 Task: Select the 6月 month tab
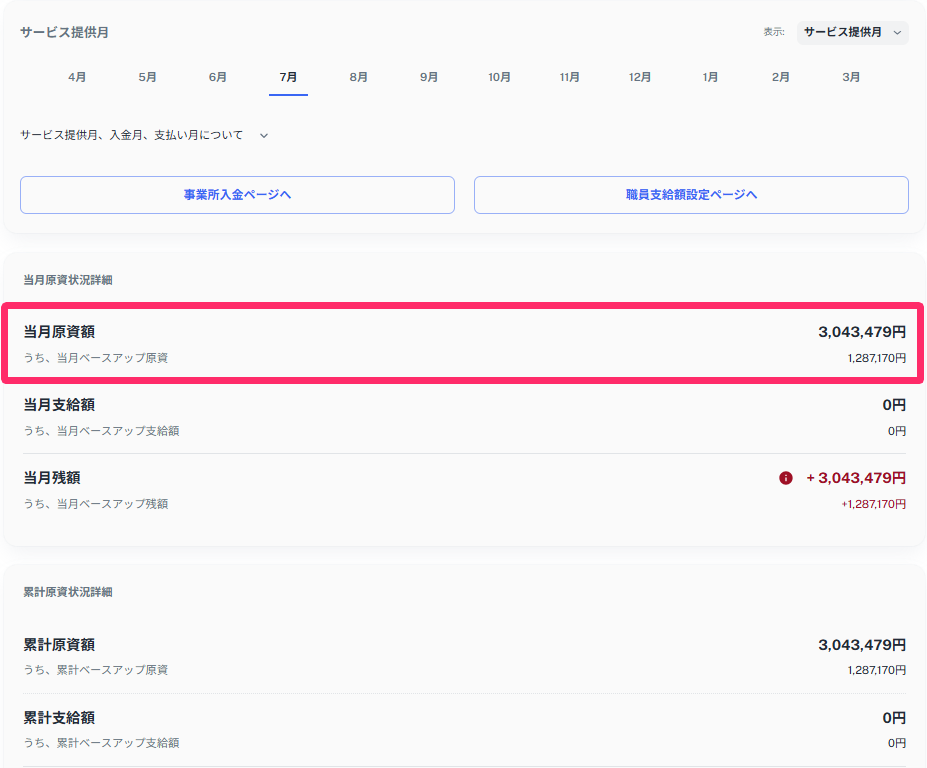click(217, 76)
